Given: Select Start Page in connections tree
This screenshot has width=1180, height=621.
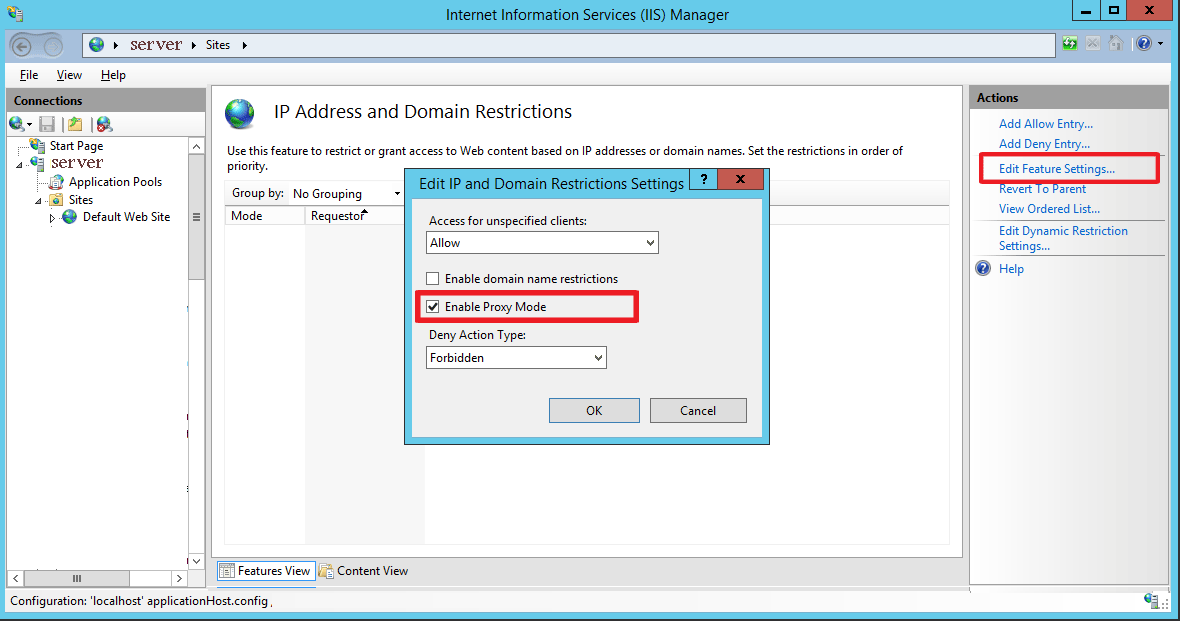Looking at the screenshot, I should (76, 145).
